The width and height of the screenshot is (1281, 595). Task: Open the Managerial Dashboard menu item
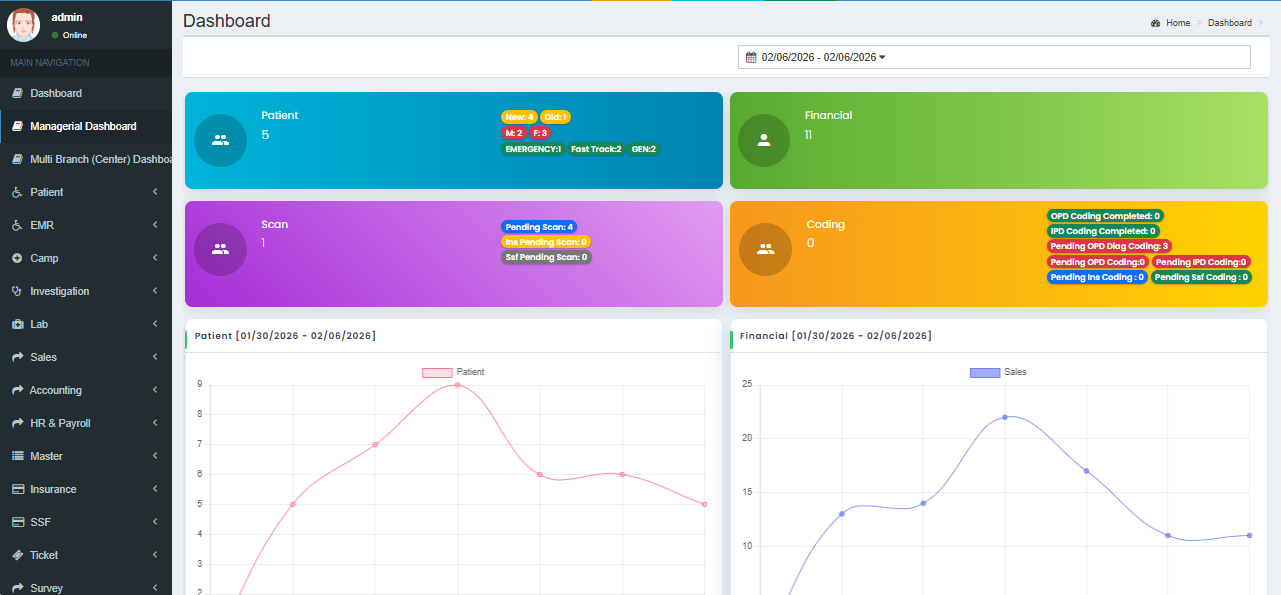(x=83, y=126)
